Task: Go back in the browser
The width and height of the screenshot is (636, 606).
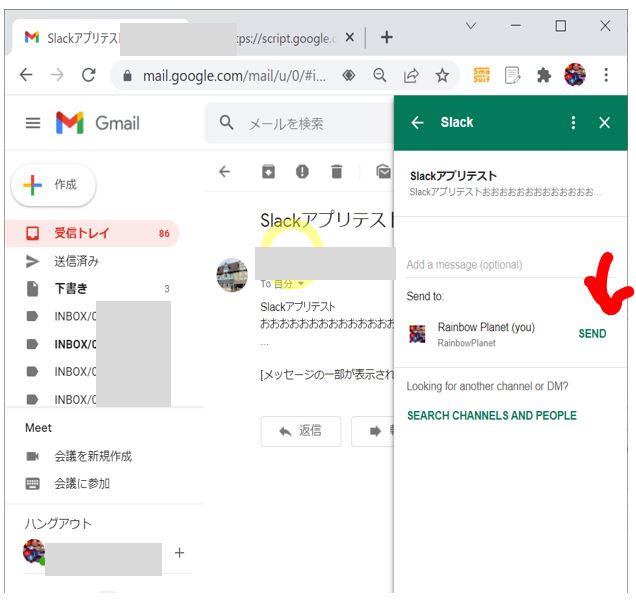Action: click(x=26, y=75)
